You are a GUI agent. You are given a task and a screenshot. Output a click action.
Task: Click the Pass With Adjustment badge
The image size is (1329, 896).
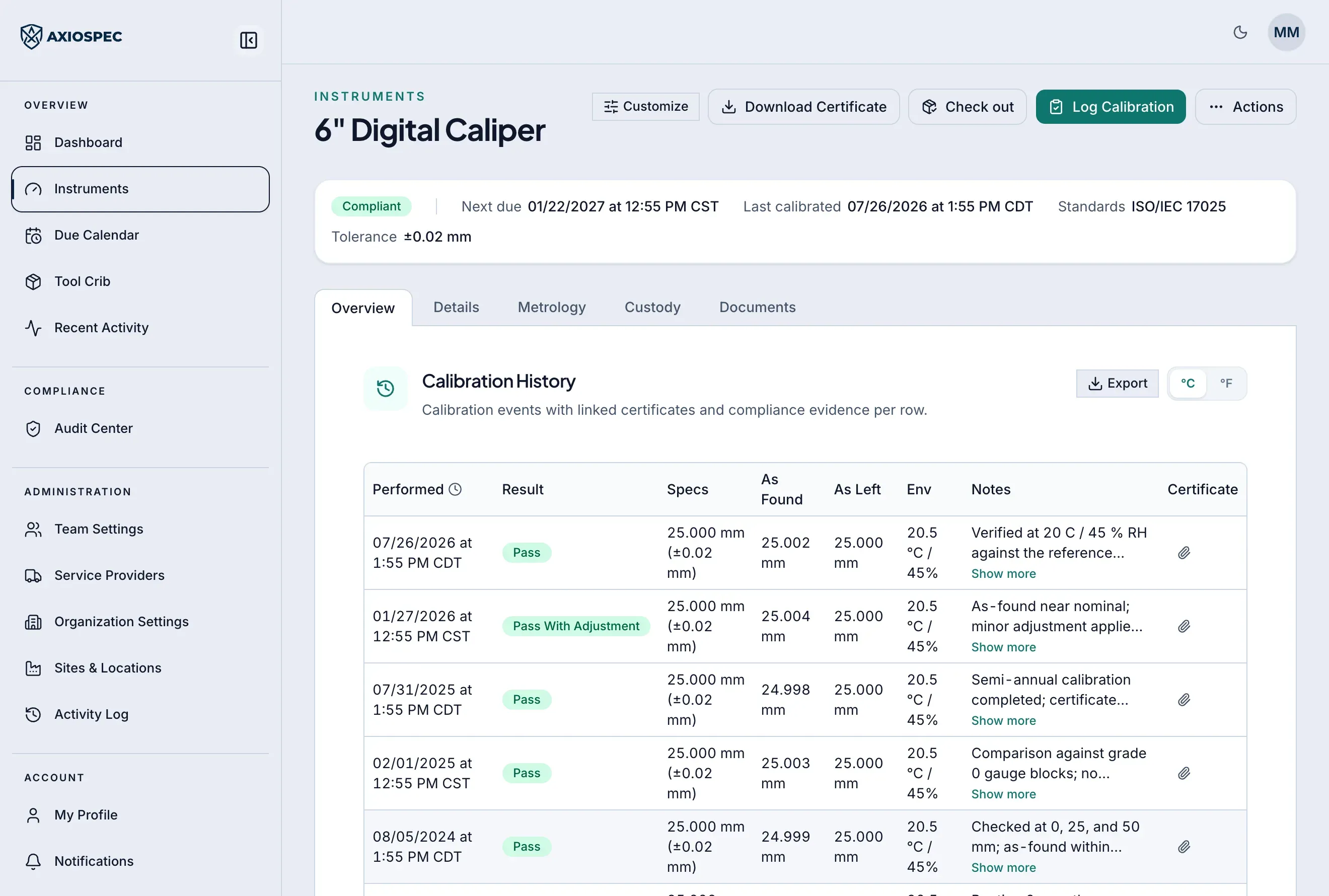576,626
